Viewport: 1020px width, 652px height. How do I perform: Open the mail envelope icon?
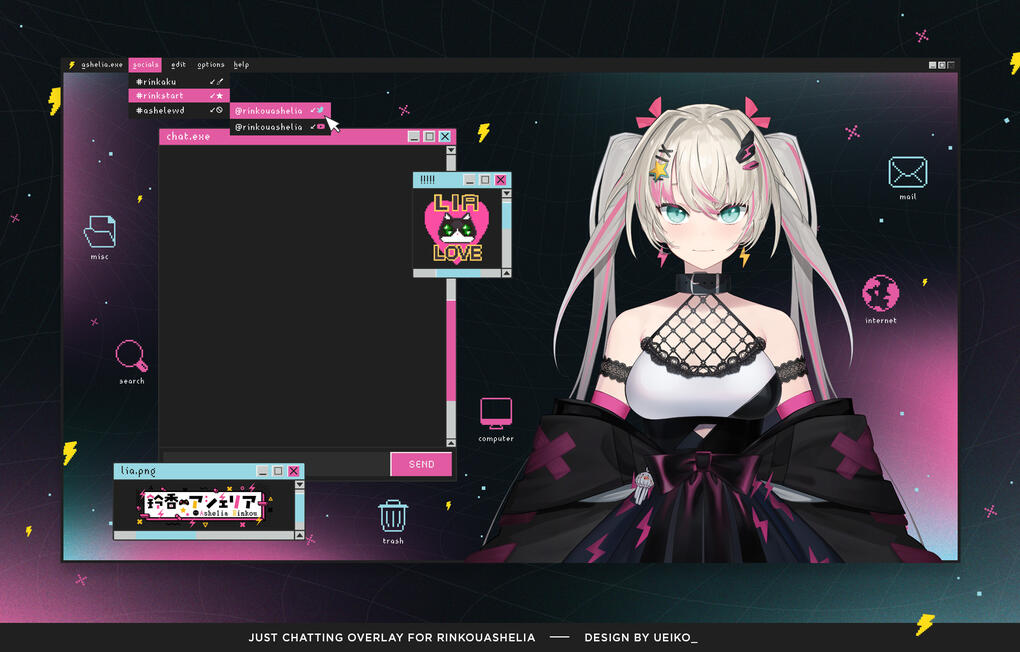[x=907, y=172]
